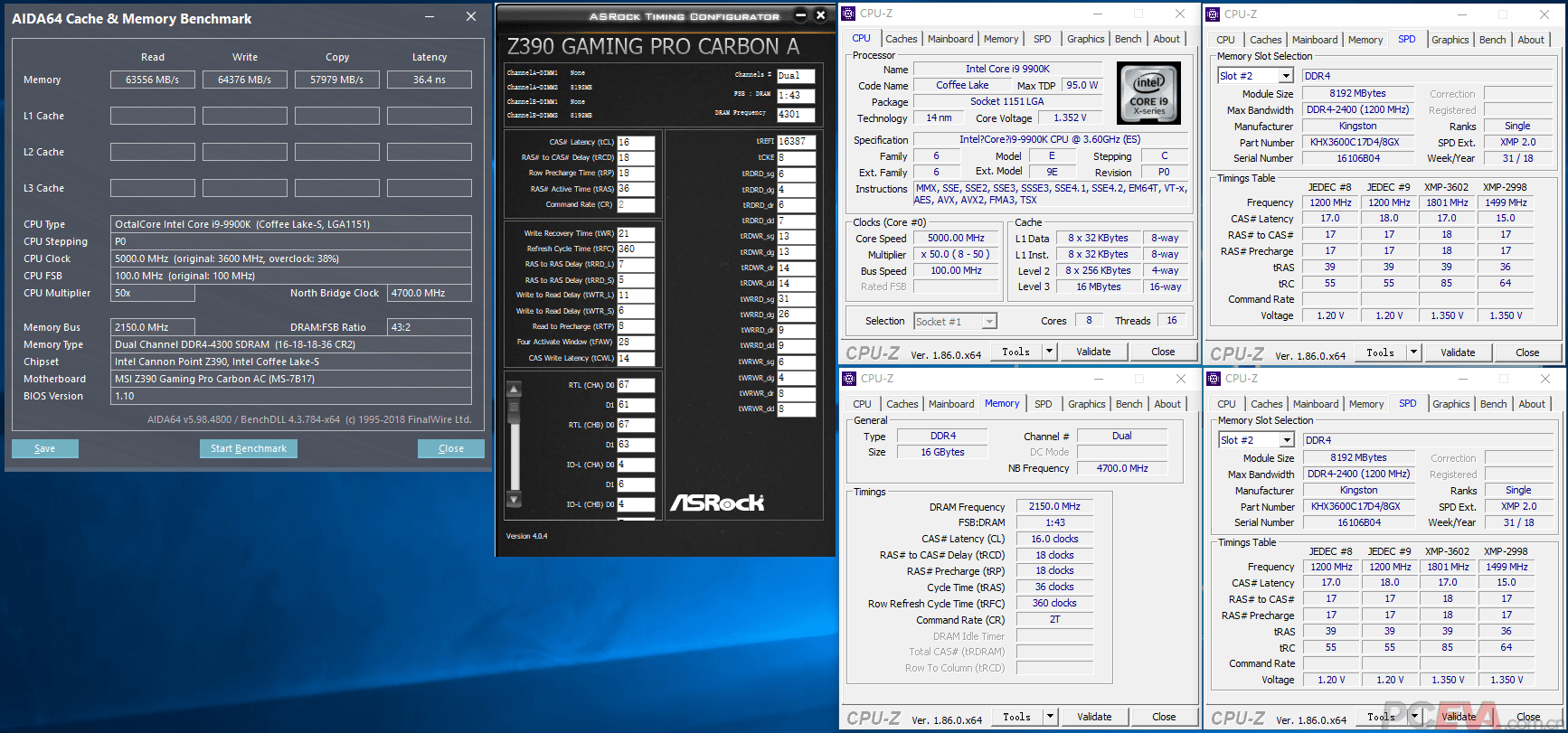This screenshot has height=733, width=1568.
Task: Select the Graphics tab in the lower SPD window
Action: (x=1451, y=404)
